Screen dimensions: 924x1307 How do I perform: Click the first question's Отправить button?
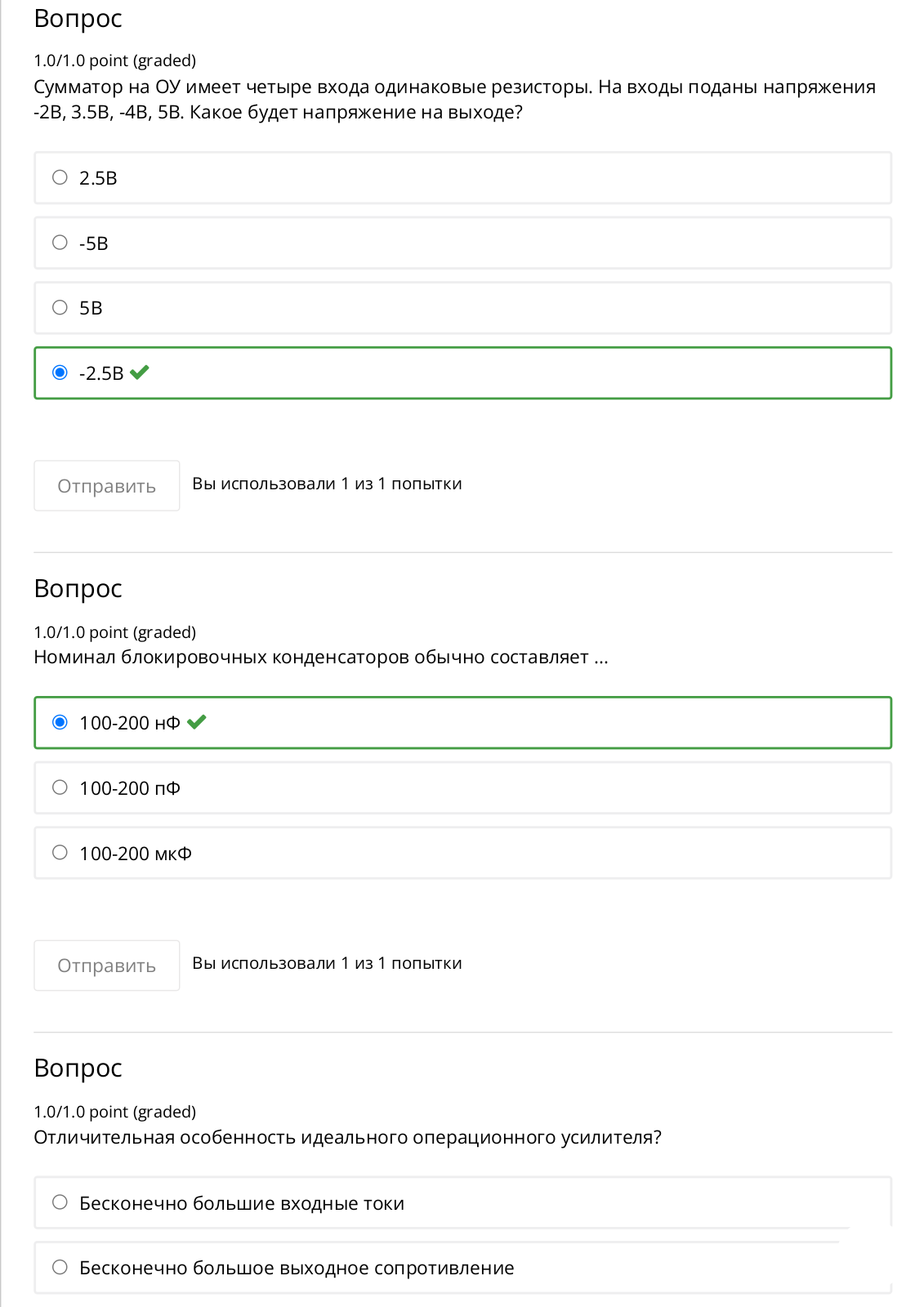click(107, 486)
